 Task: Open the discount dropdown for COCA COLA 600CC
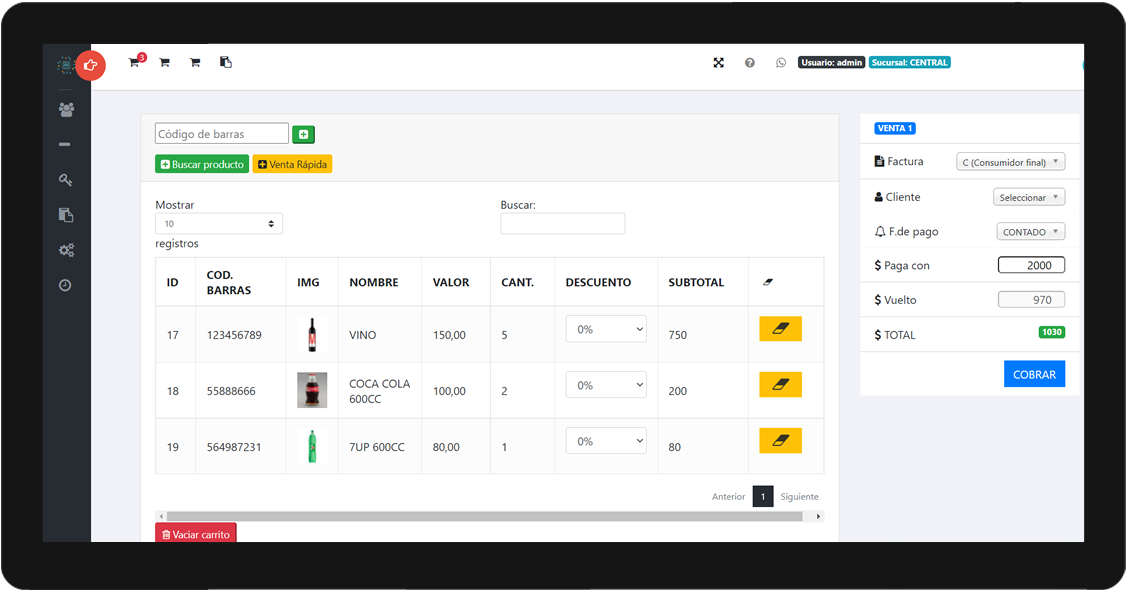point(606,385)
